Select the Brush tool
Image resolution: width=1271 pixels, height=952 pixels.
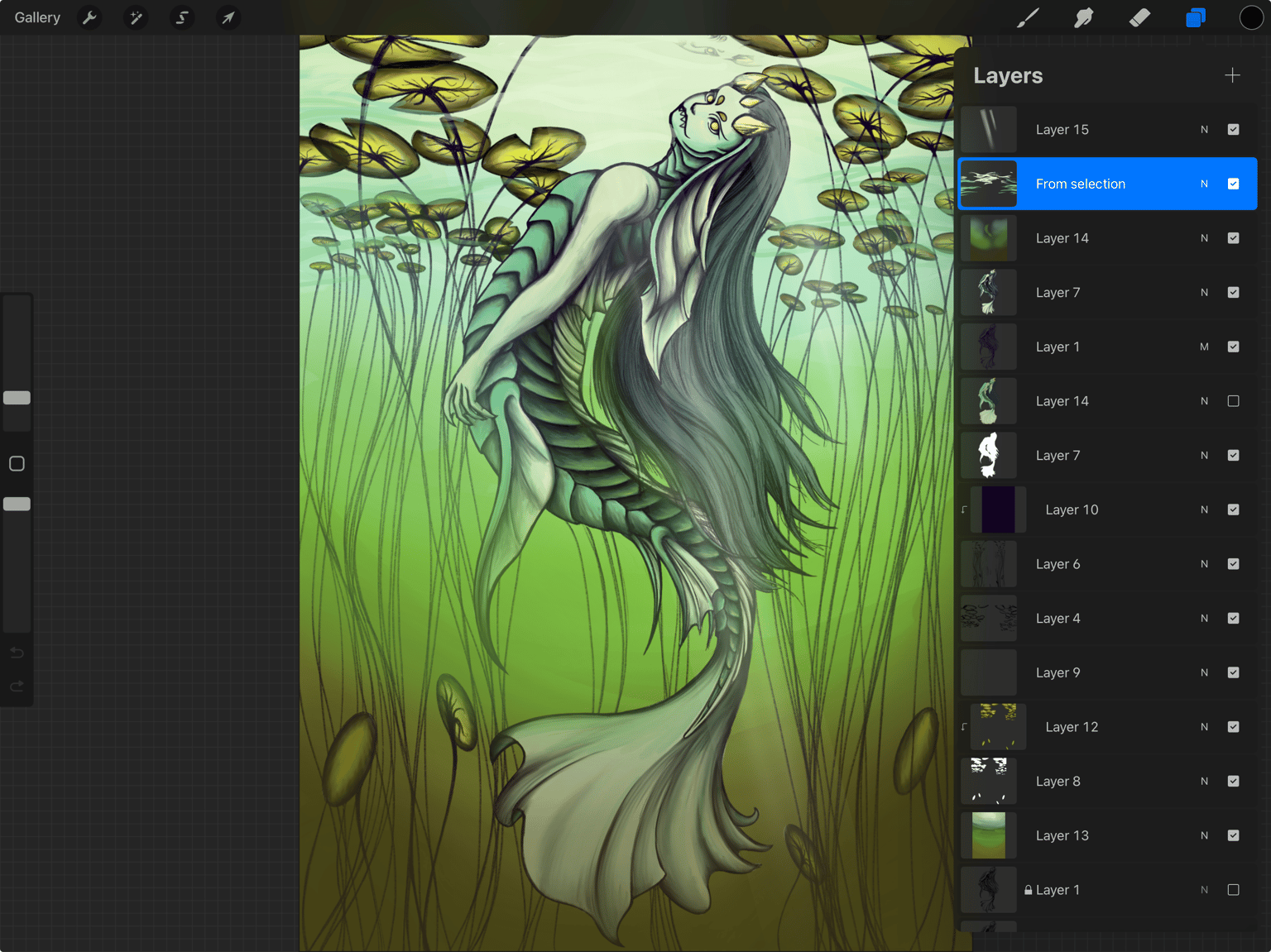(x=1028, y=17)
